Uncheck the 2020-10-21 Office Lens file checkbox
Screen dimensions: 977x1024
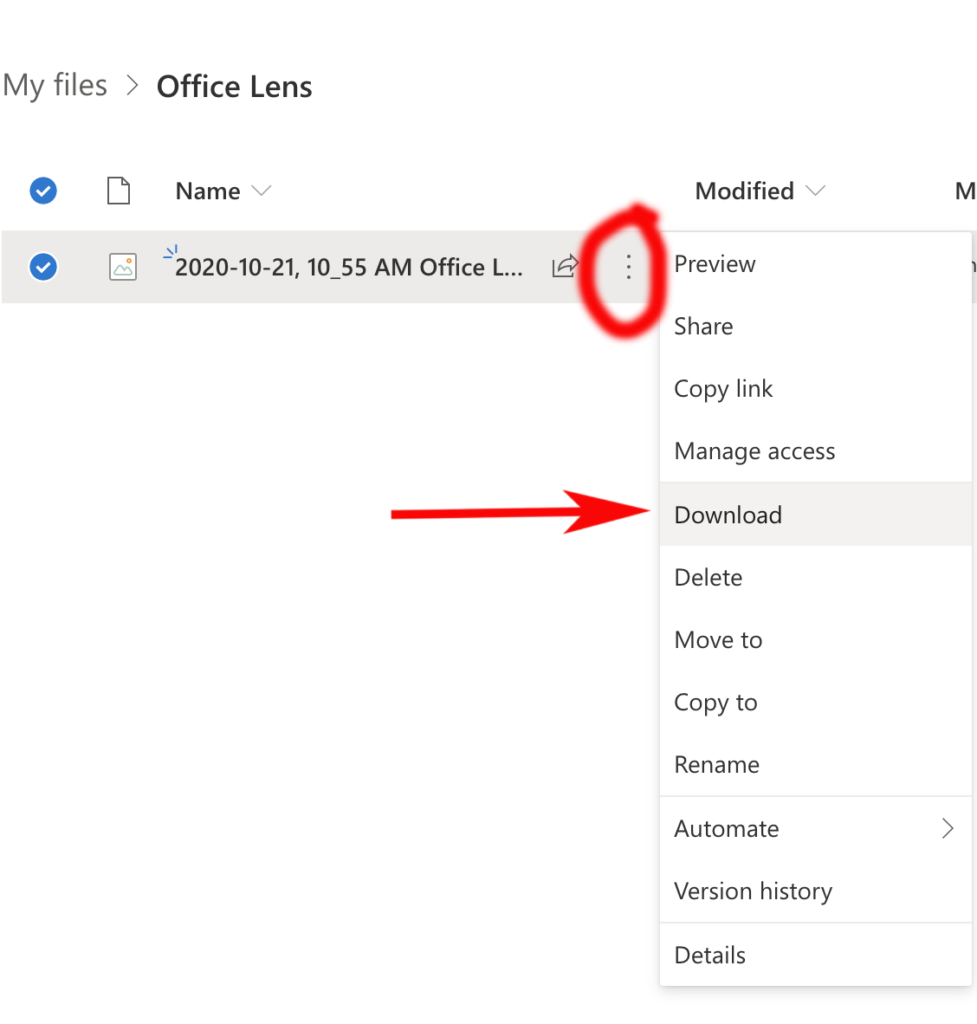(x=43, y=267)
